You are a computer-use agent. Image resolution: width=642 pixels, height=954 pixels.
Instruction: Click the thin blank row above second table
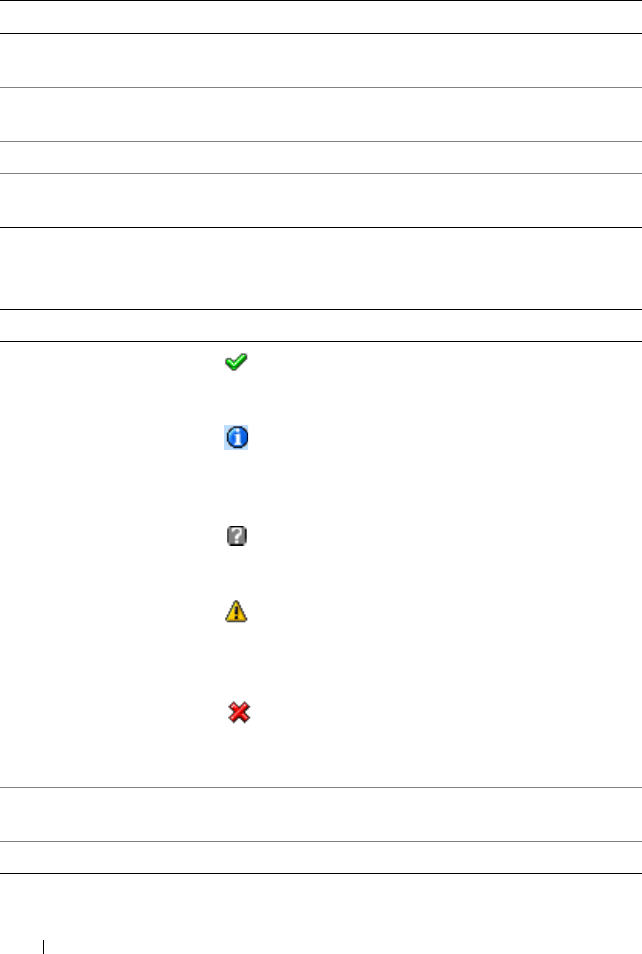[321, 158]
